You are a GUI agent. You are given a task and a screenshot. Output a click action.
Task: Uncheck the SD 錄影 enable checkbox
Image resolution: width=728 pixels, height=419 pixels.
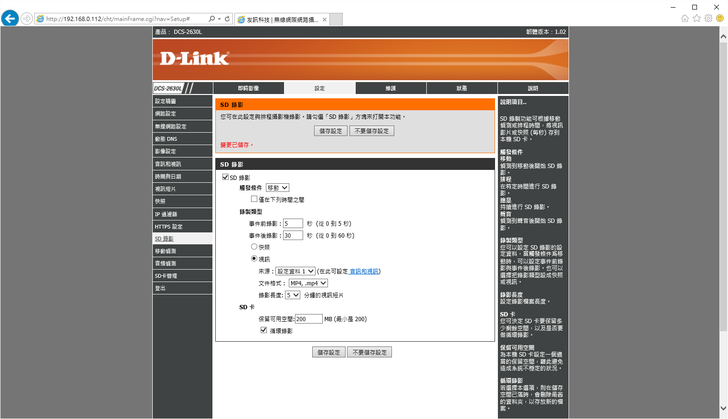[225, 177]
